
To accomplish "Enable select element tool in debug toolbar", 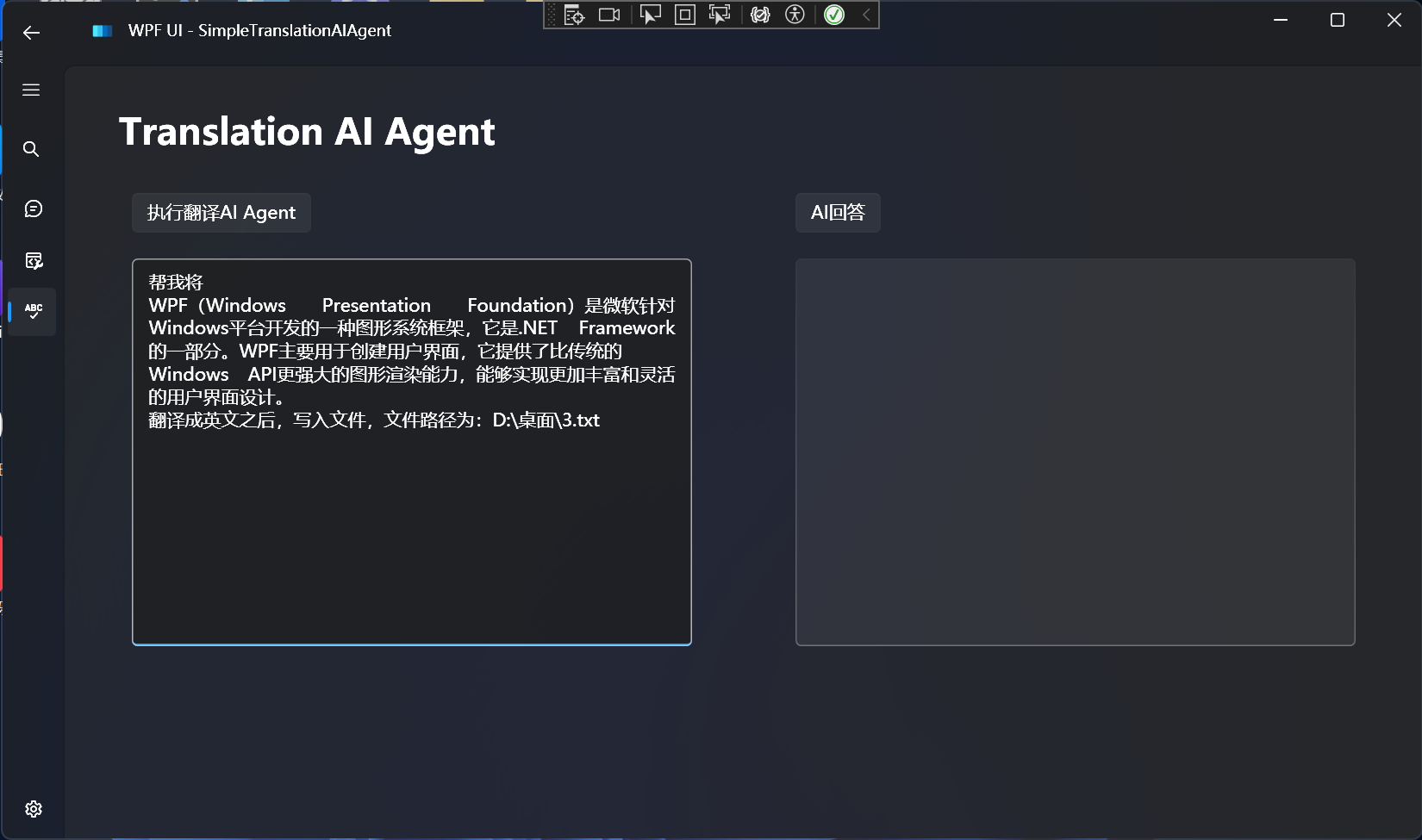I will [x=651, y=15].
